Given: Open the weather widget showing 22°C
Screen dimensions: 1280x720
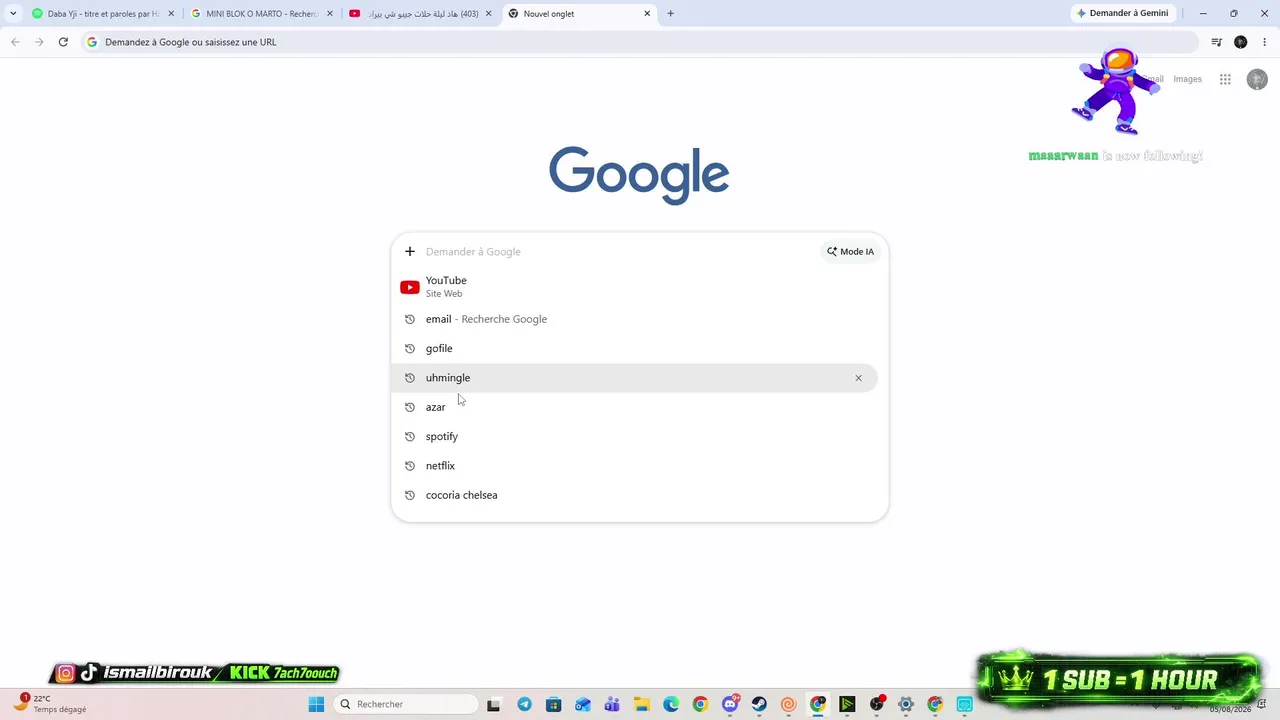Looking at the screenshot, I should pyautogui.click(x=50, y=704).
